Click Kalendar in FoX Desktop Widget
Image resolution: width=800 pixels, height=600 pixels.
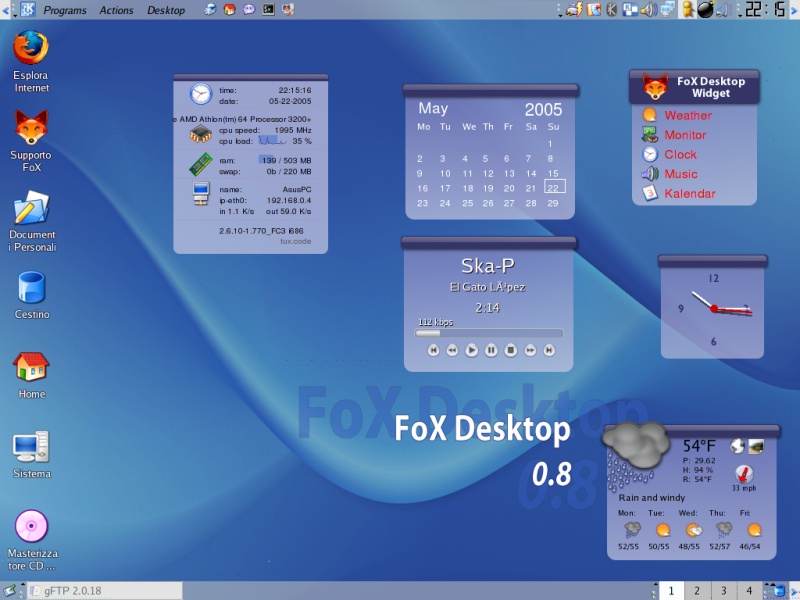pos(690,193)
